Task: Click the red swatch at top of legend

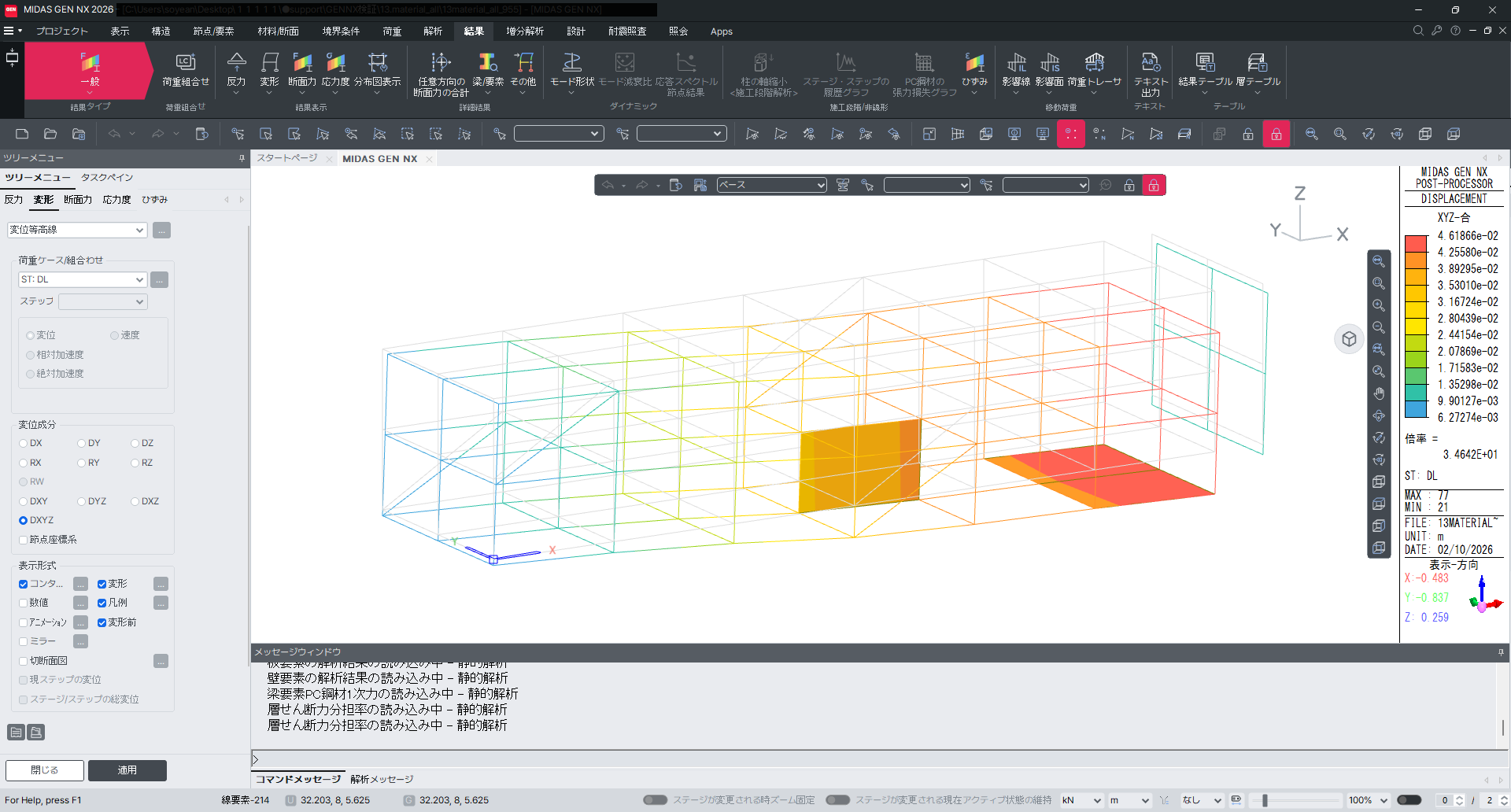Action: click(1416, 243)
